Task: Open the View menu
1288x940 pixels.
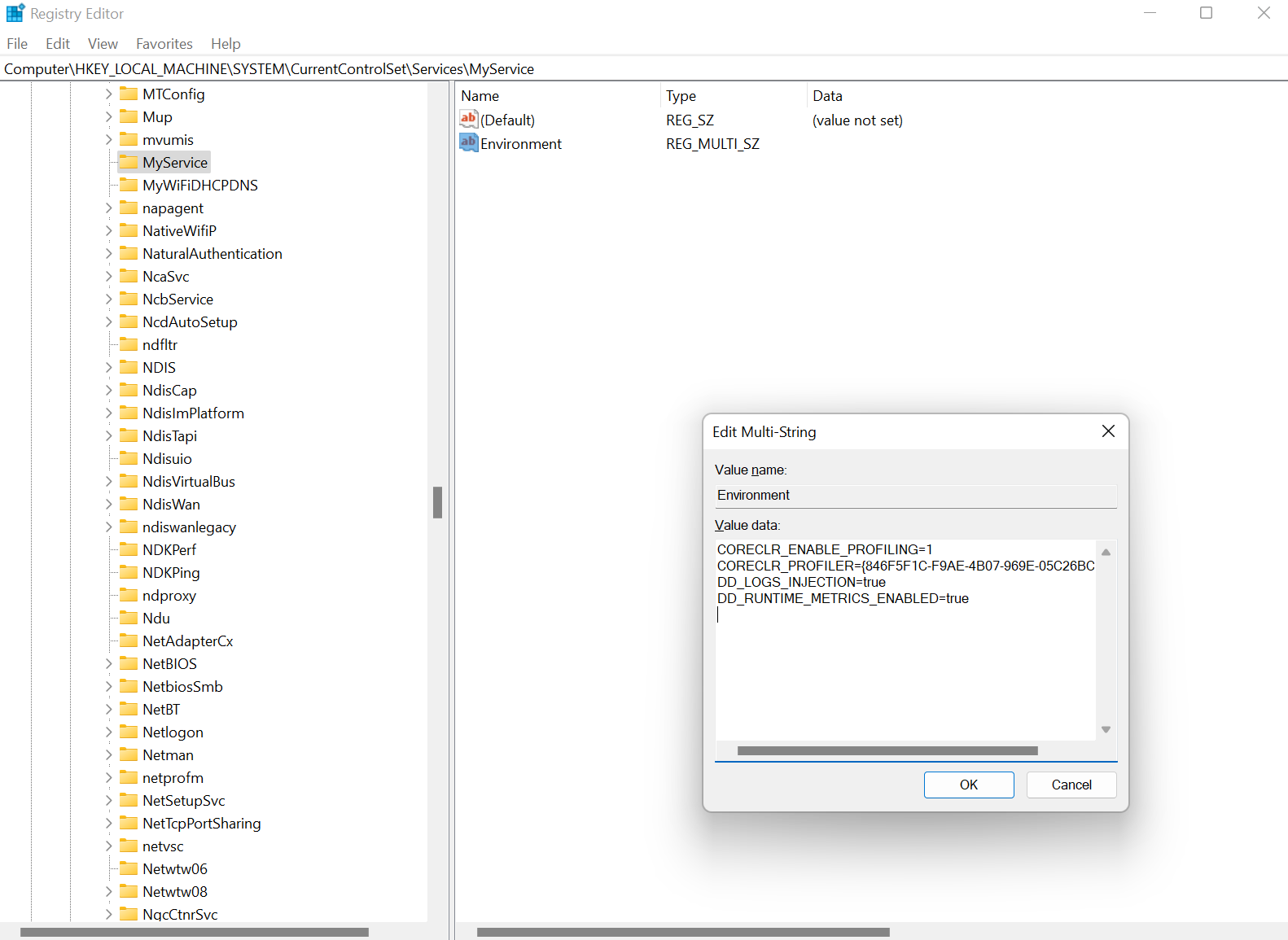Action: (x=103, y=43)
